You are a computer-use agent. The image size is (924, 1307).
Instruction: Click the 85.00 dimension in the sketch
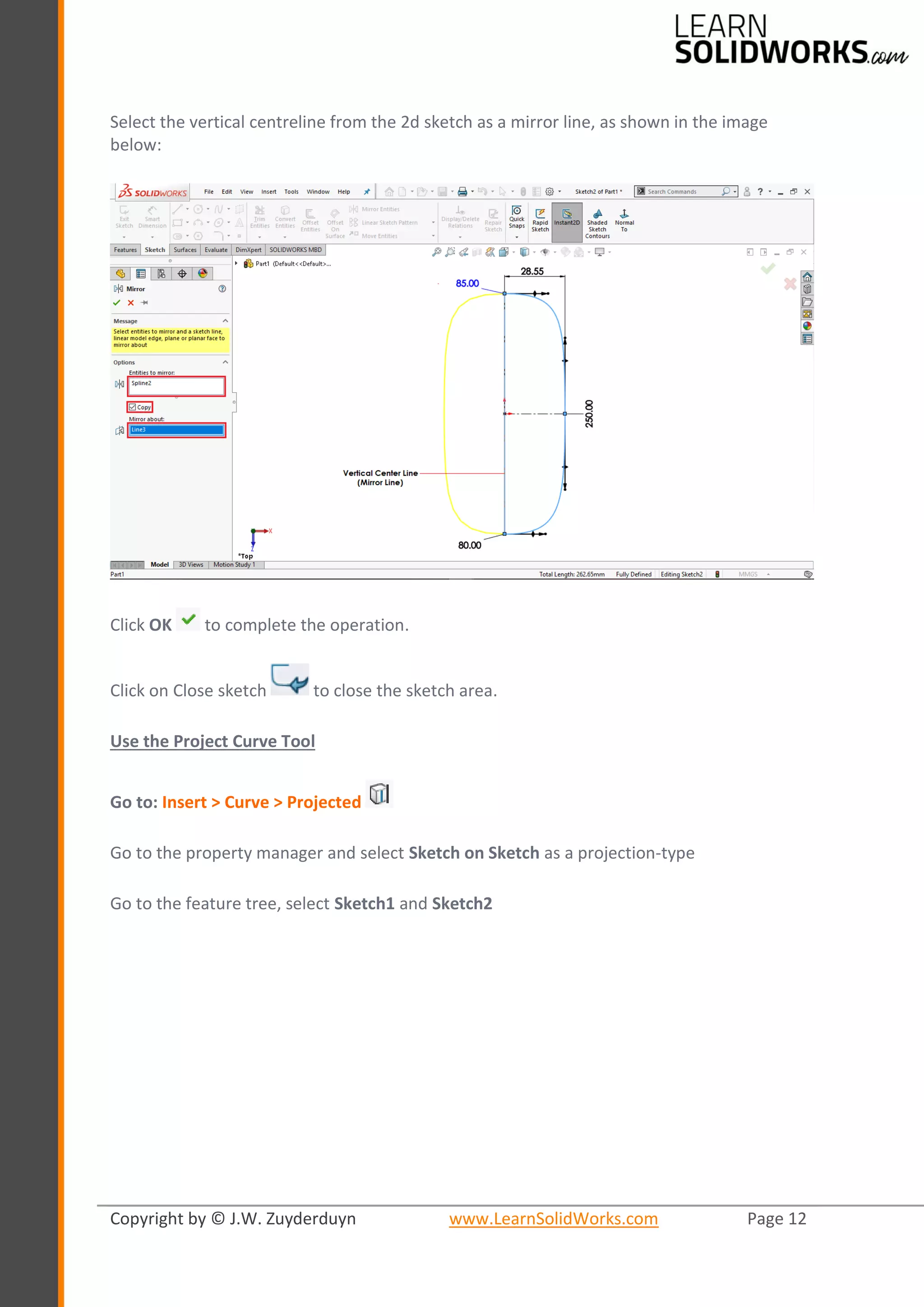pyautogui.click(x=467, y=283)
